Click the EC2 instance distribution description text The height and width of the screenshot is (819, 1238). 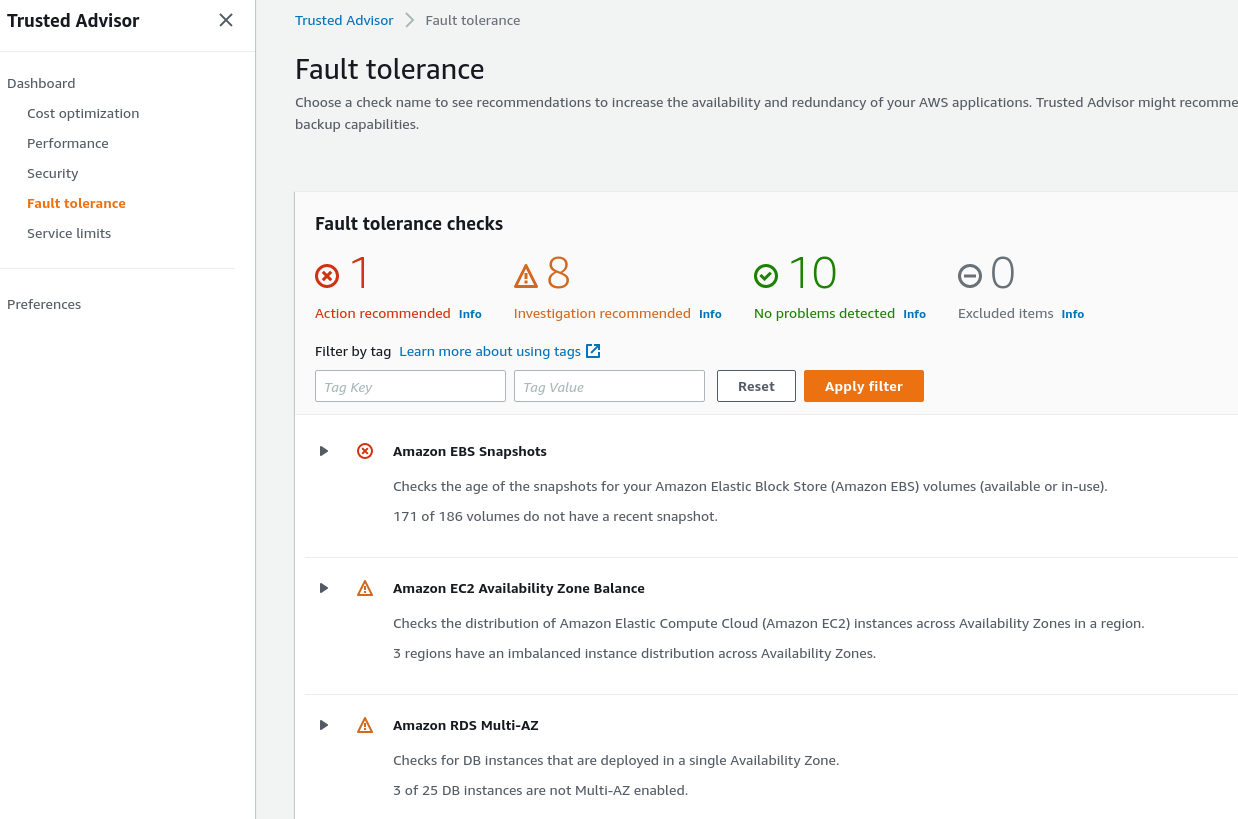[768, 623]
